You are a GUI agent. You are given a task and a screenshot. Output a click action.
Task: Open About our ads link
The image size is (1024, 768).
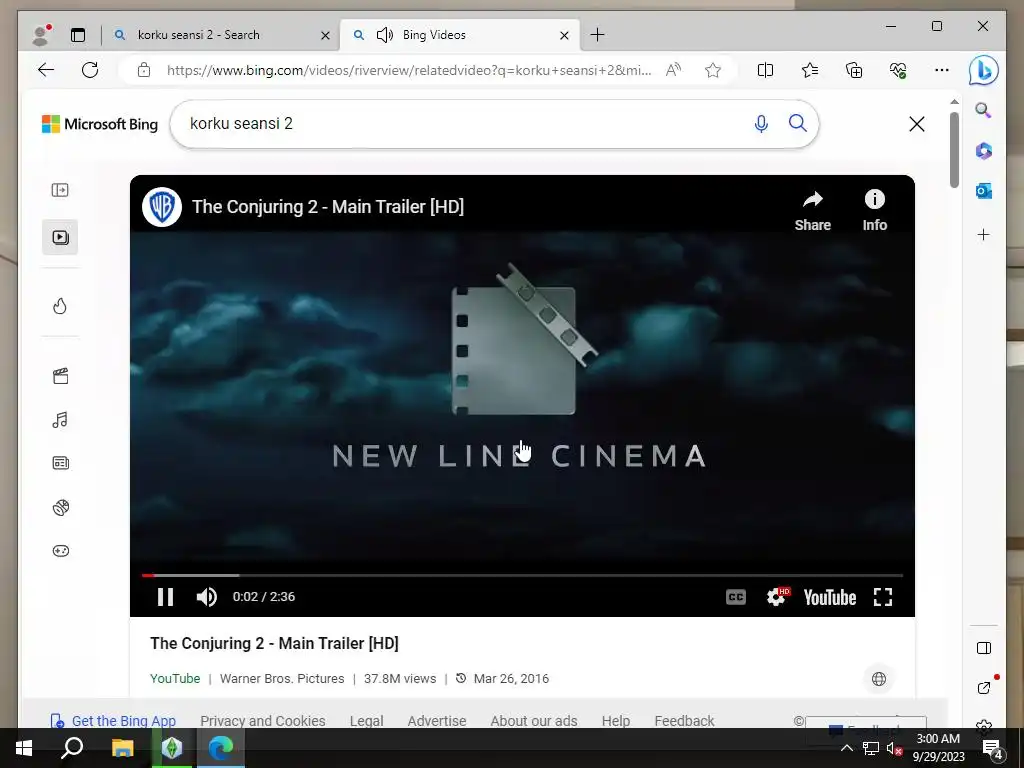[x=534, y=721]
